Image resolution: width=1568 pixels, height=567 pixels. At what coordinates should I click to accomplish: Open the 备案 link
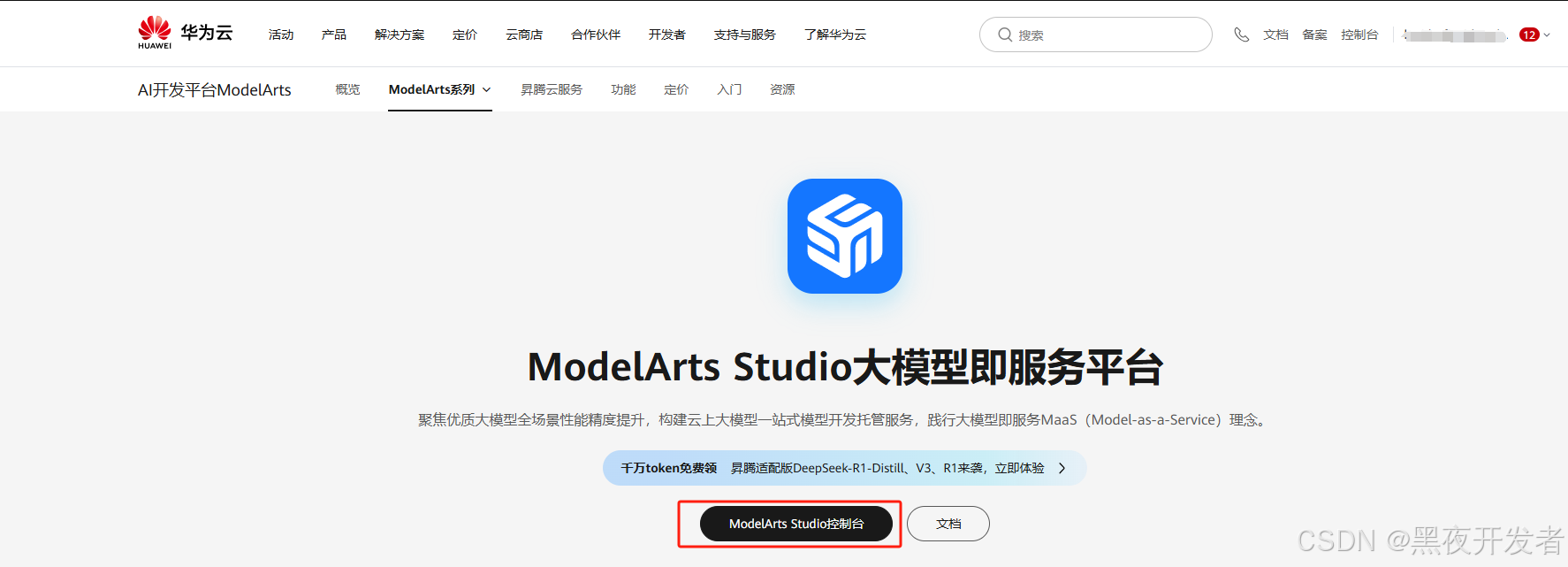[1314, 34]
